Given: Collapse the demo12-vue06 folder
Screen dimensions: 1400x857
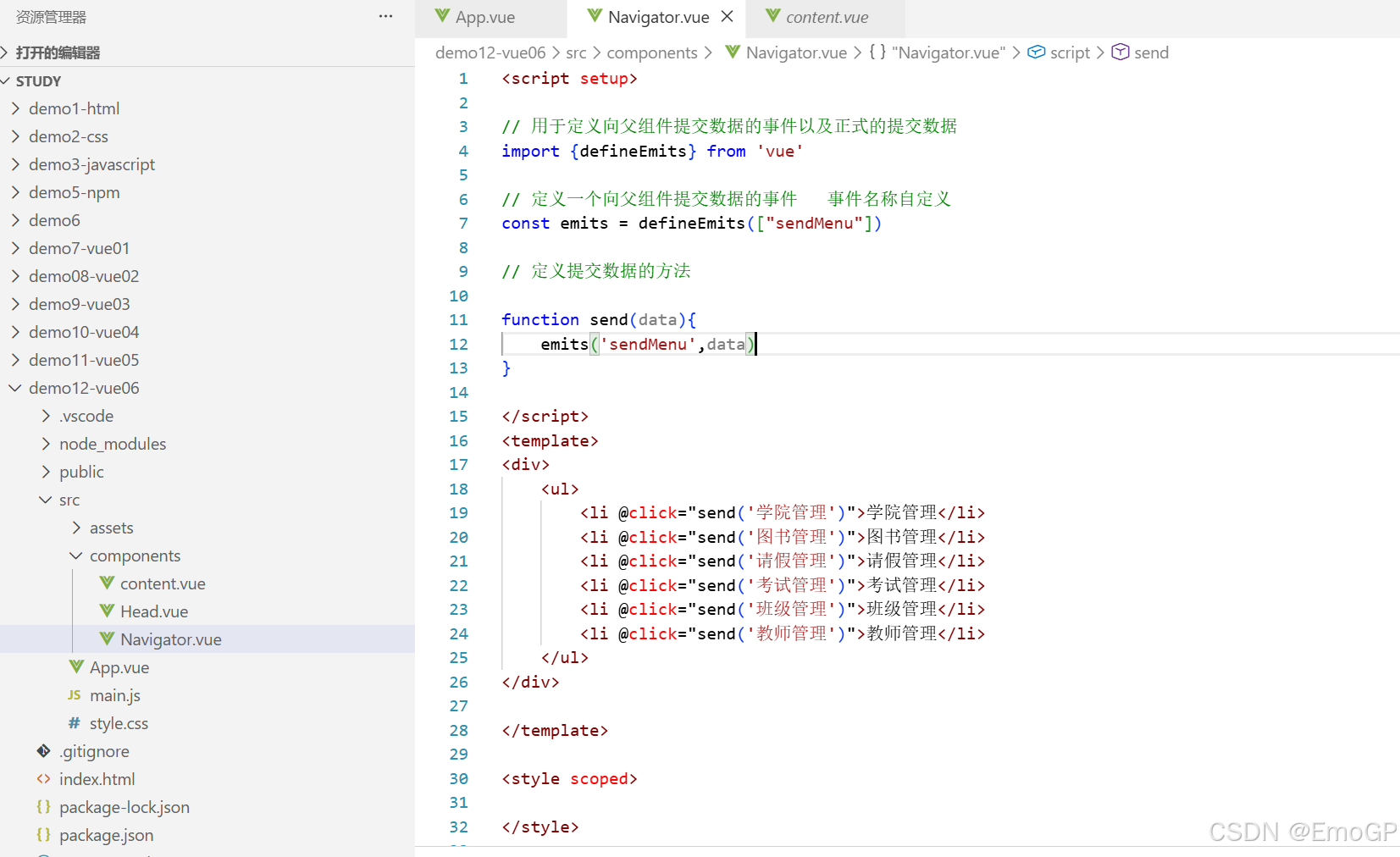Looking at the screenshot, I should point(208,388).
